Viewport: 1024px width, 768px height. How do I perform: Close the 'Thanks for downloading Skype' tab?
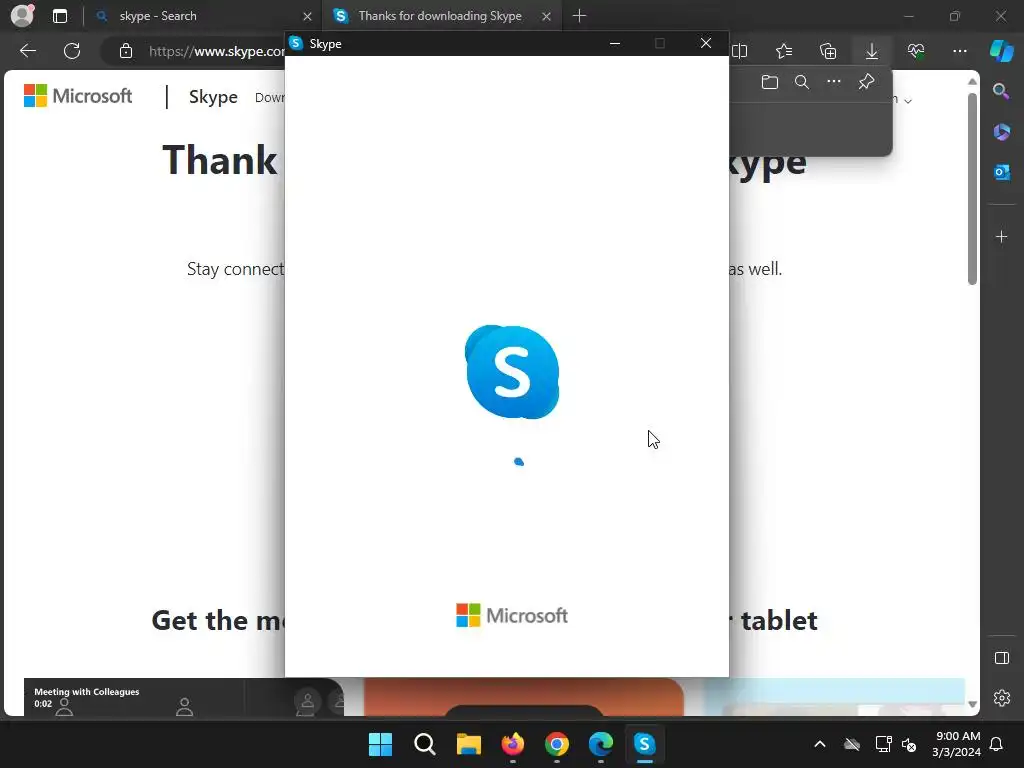pos(546,16)
